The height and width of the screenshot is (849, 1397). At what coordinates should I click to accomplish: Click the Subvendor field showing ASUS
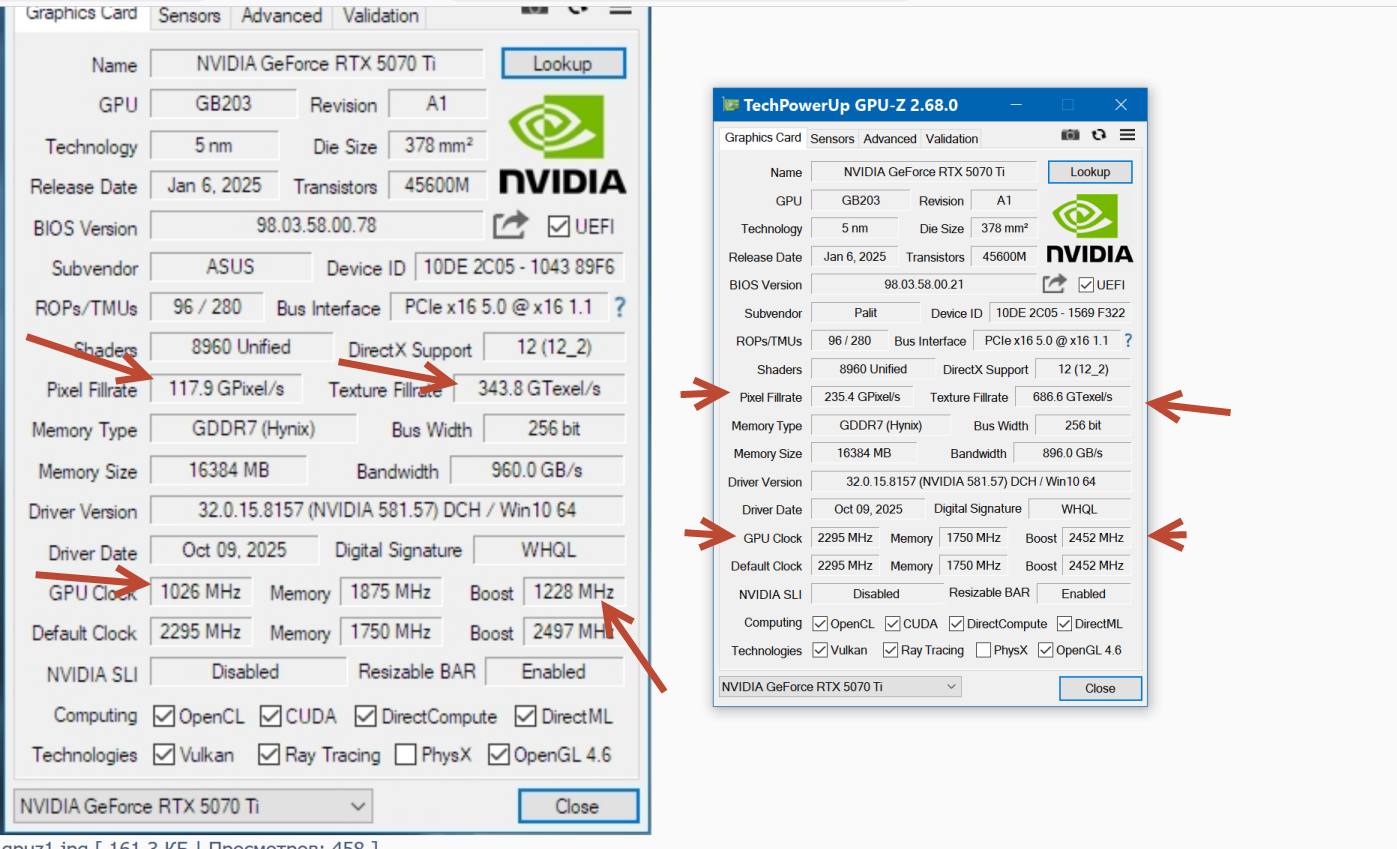pos(231,267)
